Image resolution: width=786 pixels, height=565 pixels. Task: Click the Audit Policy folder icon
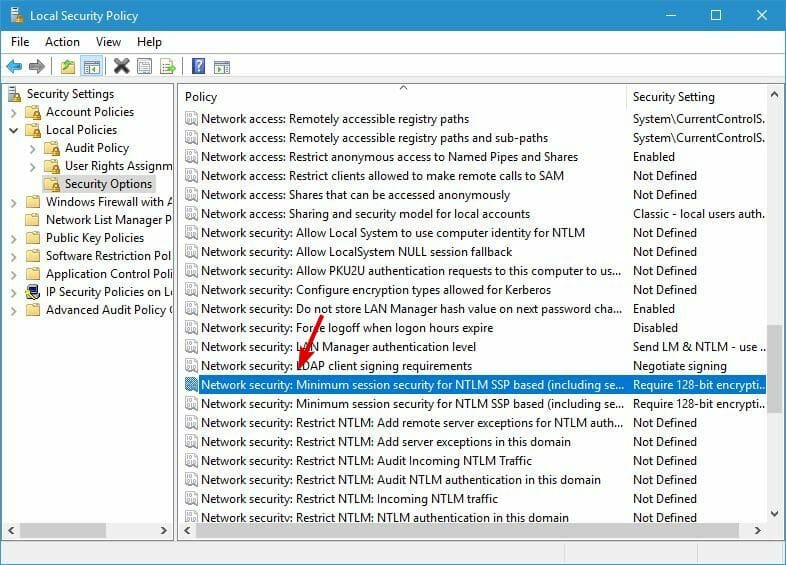[52, 148]
